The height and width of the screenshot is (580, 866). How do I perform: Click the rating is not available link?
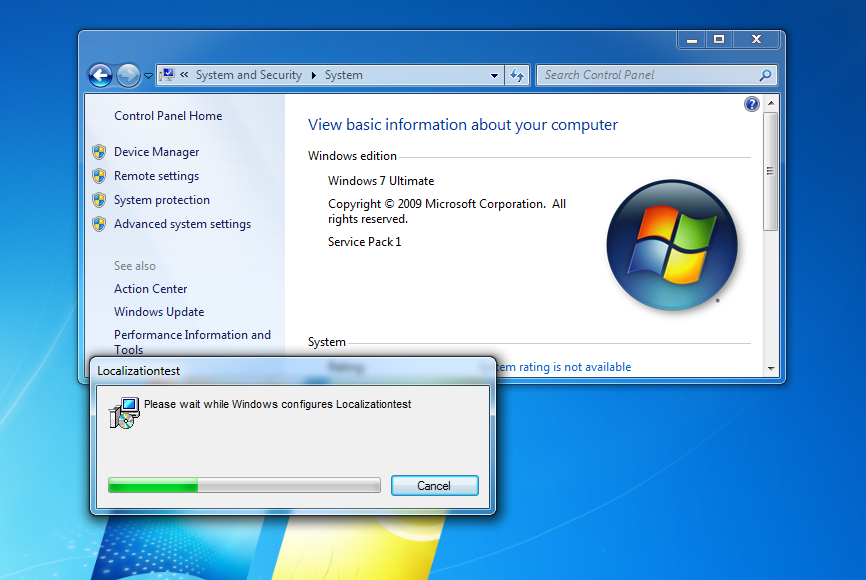click(563, 367)
